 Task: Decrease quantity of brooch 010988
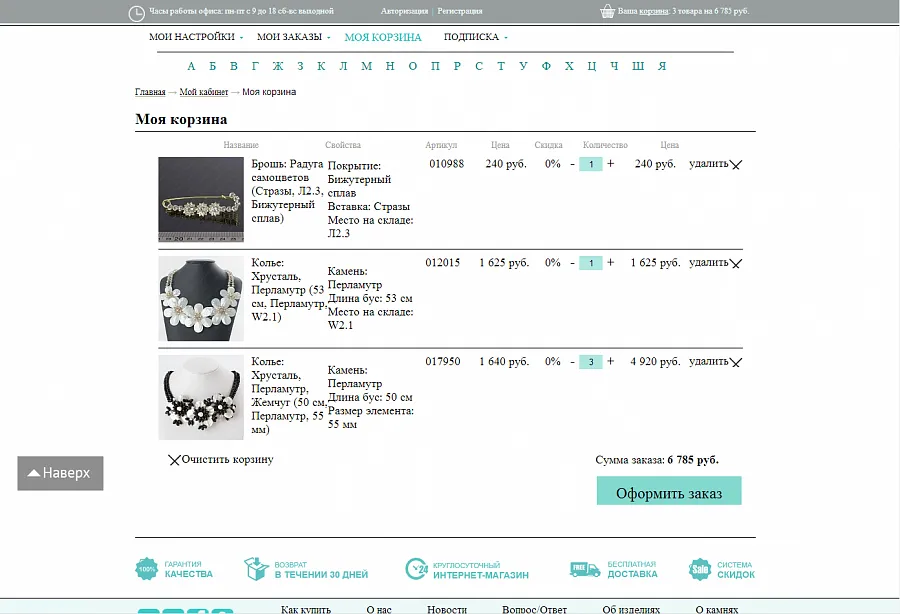coord(572,164)
